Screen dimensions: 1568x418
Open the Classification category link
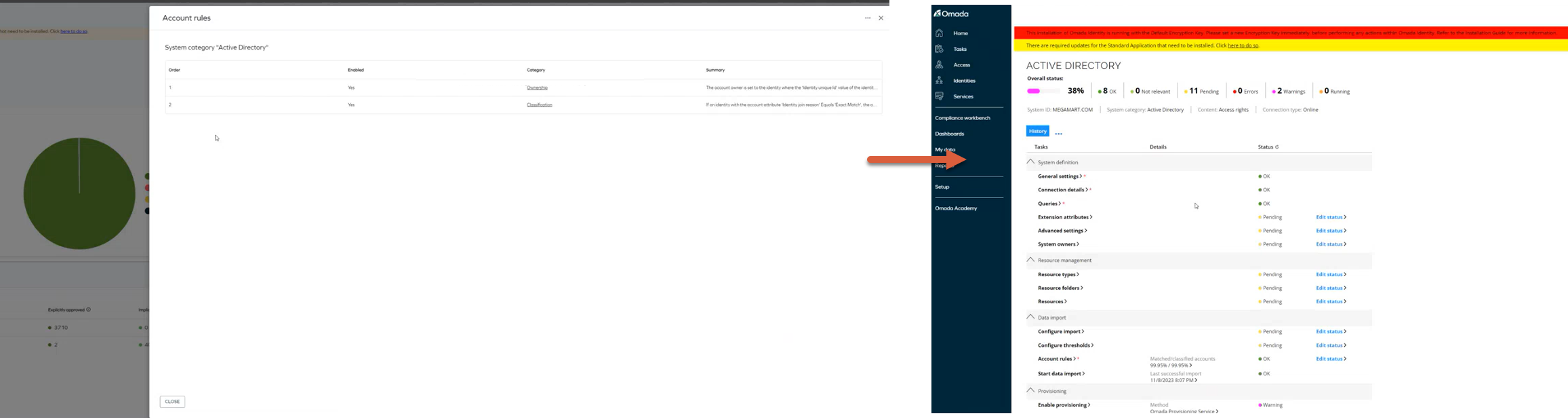540,104
